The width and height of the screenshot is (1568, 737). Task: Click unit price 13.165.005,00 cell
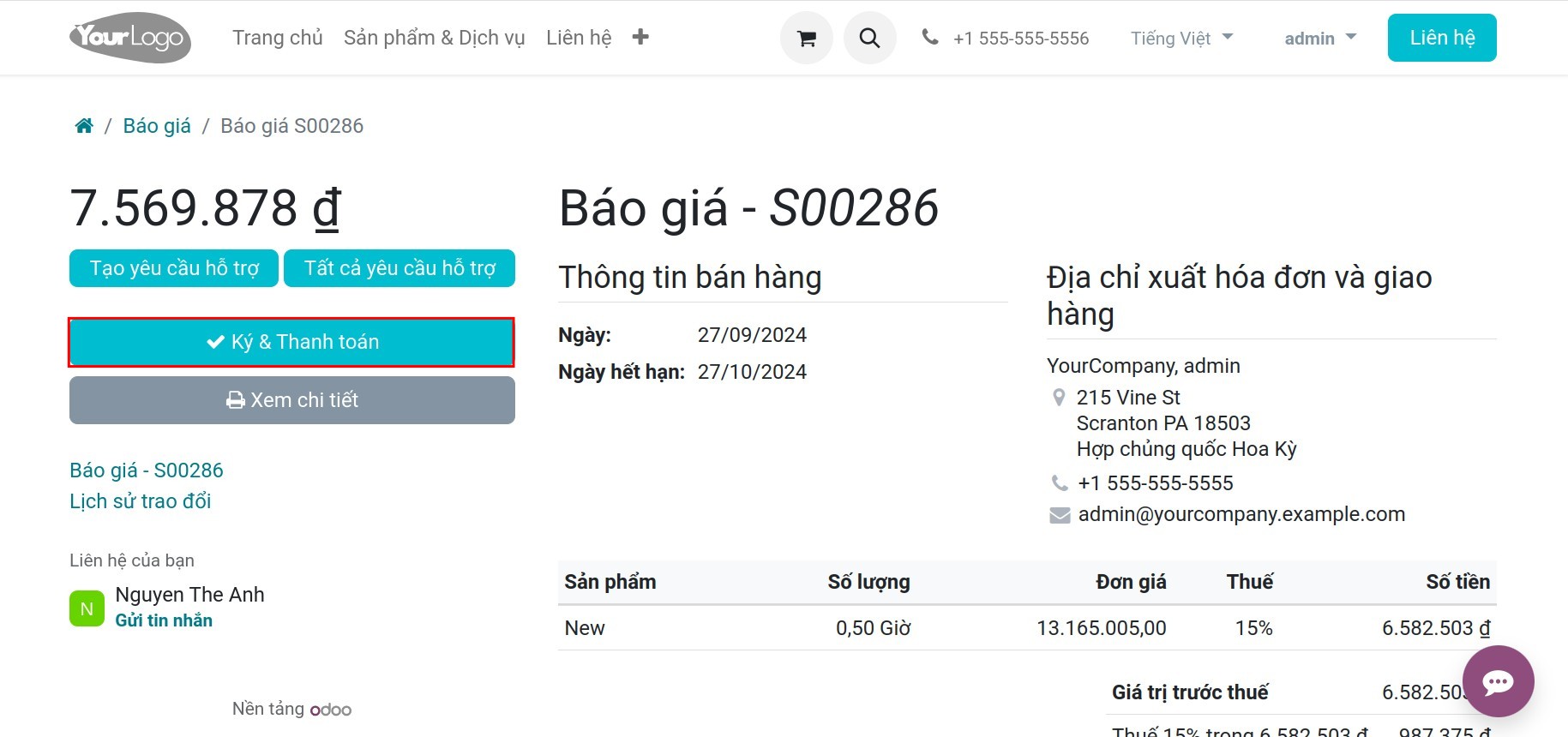pyautogui.click(x=1101, y=628)
